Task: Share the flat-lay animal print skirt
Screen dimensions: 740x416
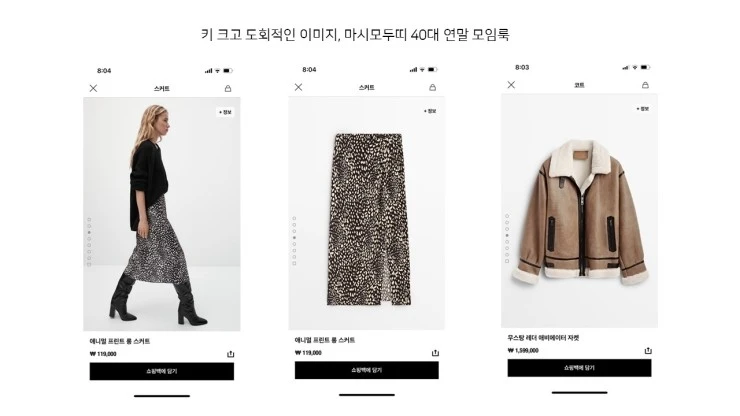Action: 435,353
